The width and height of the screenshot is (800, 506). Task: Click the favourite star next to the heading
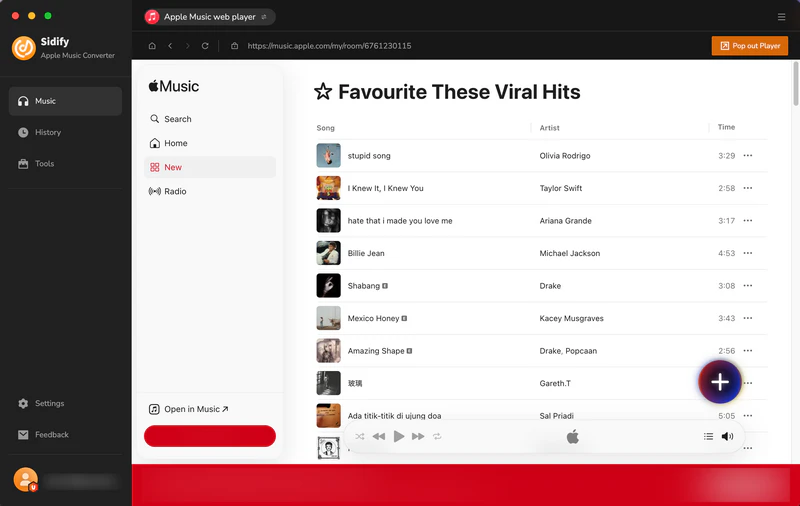click(323, 92)
